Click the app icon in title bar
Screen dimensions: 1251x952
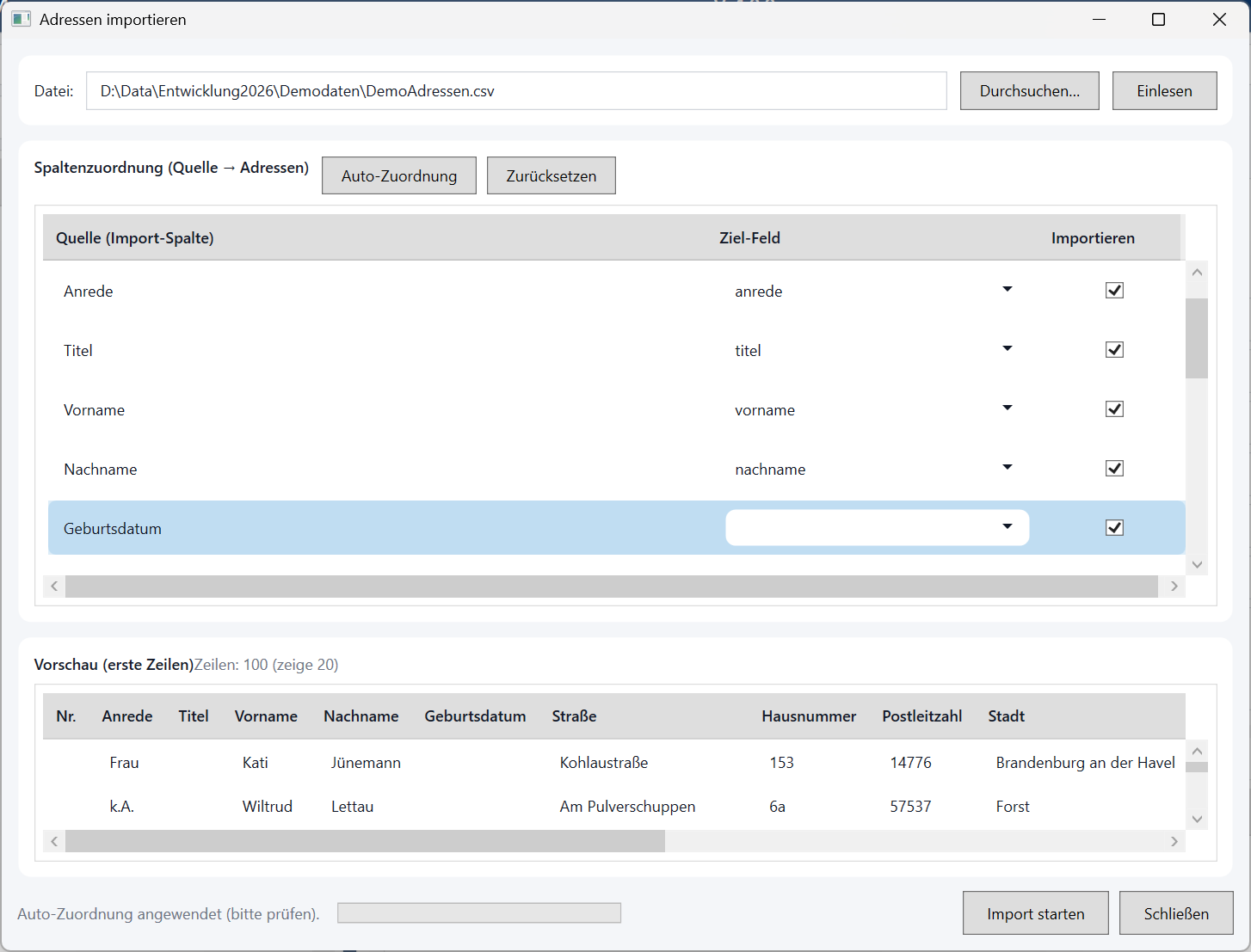point(21,19)
